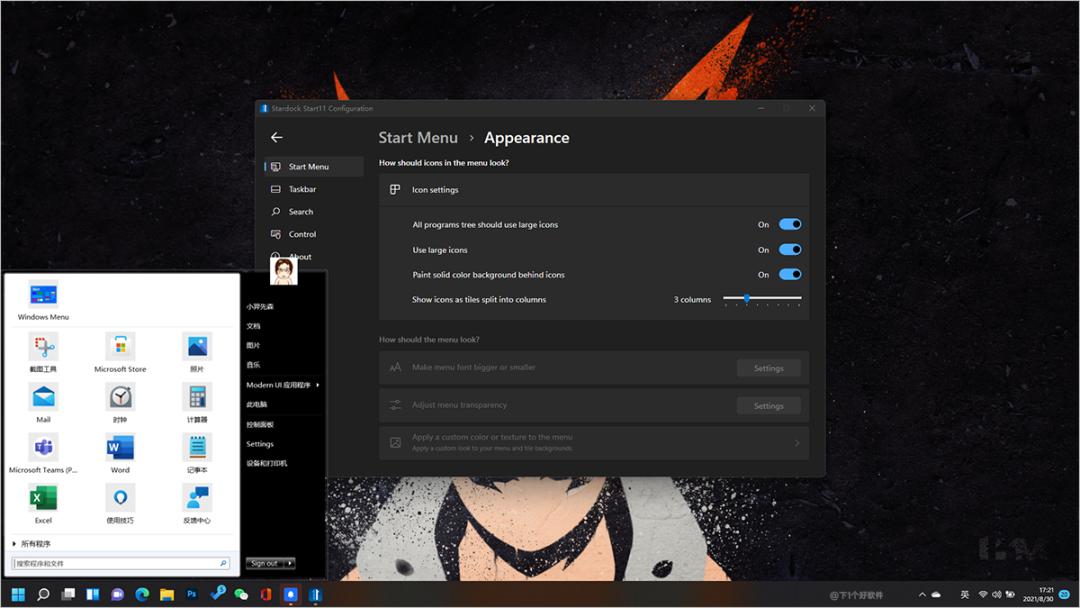Open Excel in the start menu

(43, 499)
